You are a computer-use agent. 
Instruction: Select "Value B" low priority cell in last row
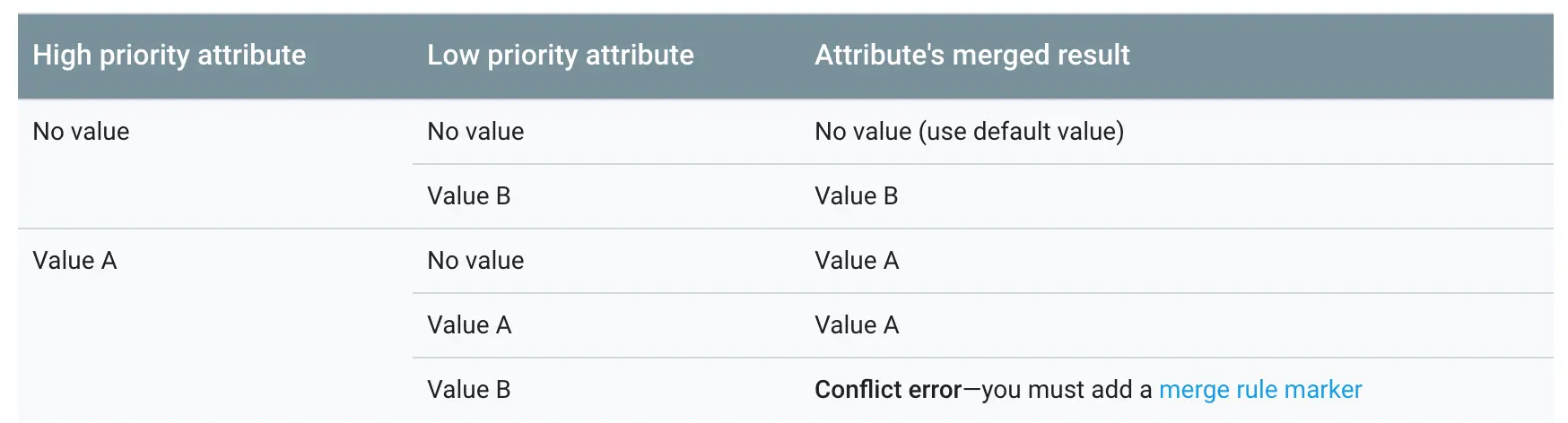(x=468, y=390)
